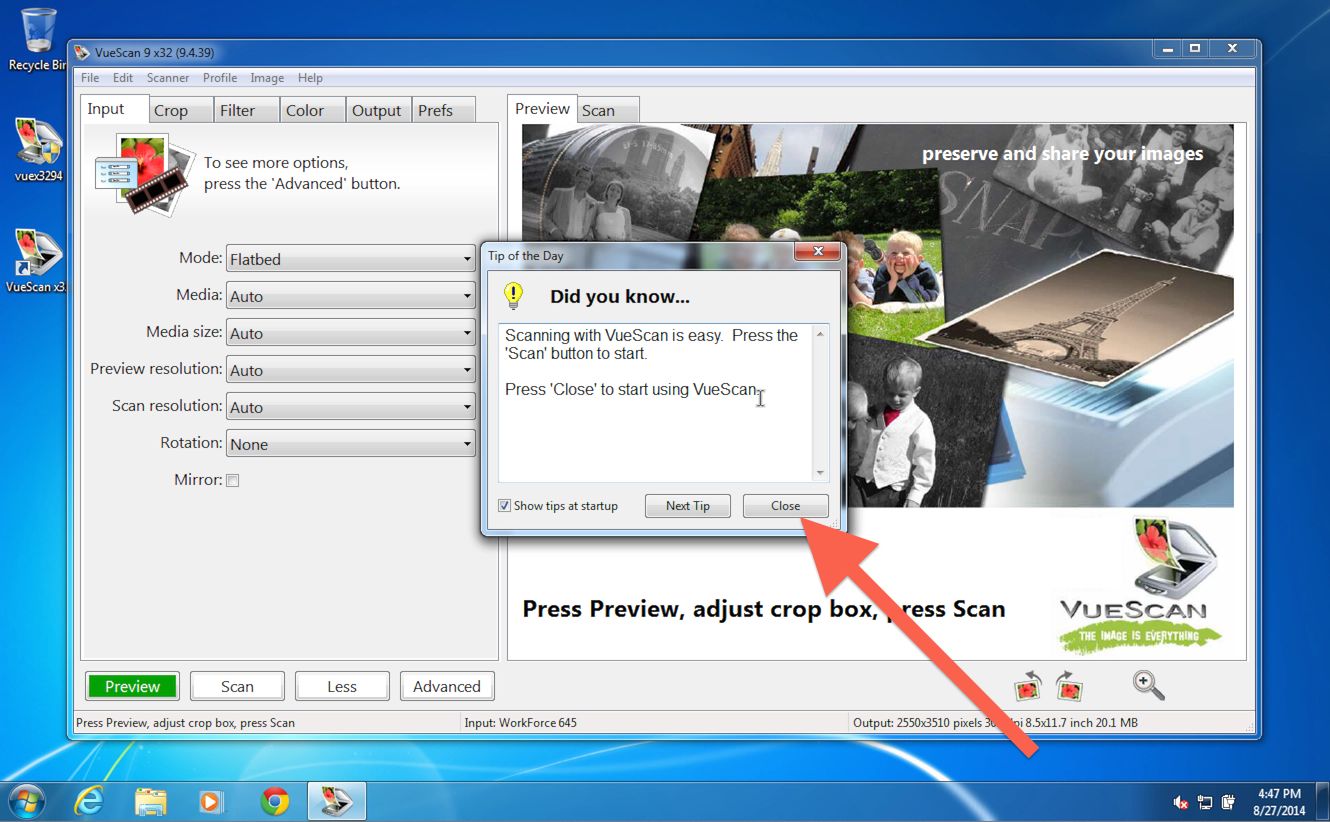Open the Mode dropdown showing Flatbed
The height and width of the screenshot is (822, 1330).
click(350, 259)
